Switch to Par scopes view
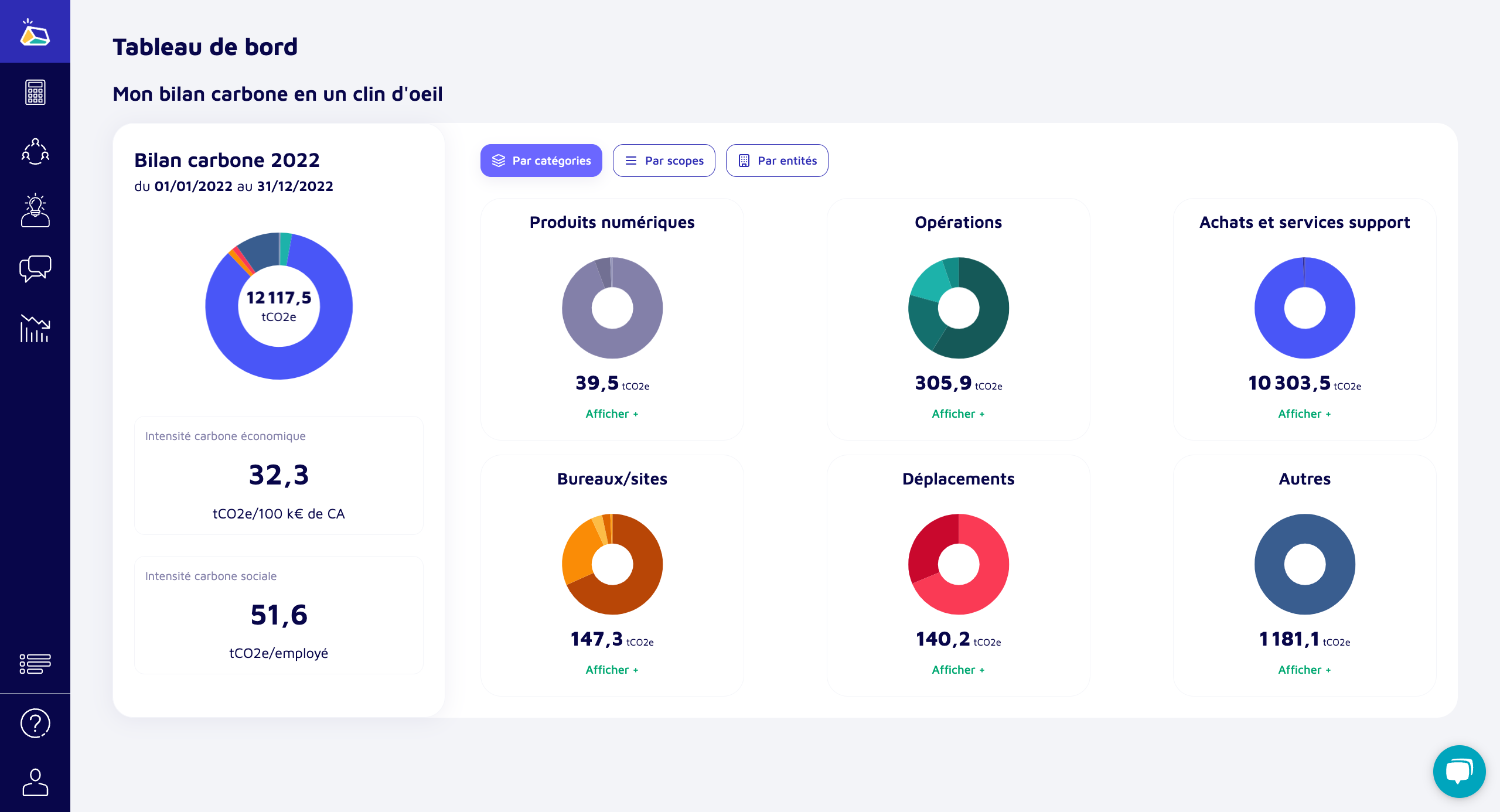Viewport: 1500px width, 812px height. click(664, 161)
